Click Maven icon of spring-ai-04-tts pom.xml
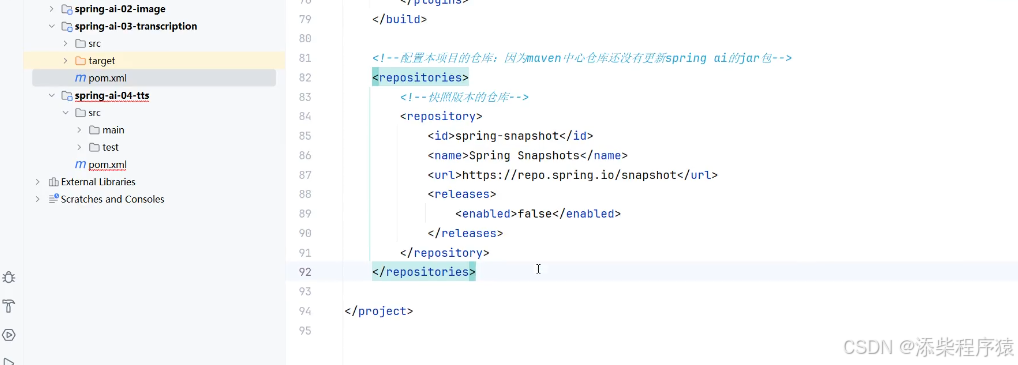This screenshot has height=365, width=1018. [x=81, y=164]
